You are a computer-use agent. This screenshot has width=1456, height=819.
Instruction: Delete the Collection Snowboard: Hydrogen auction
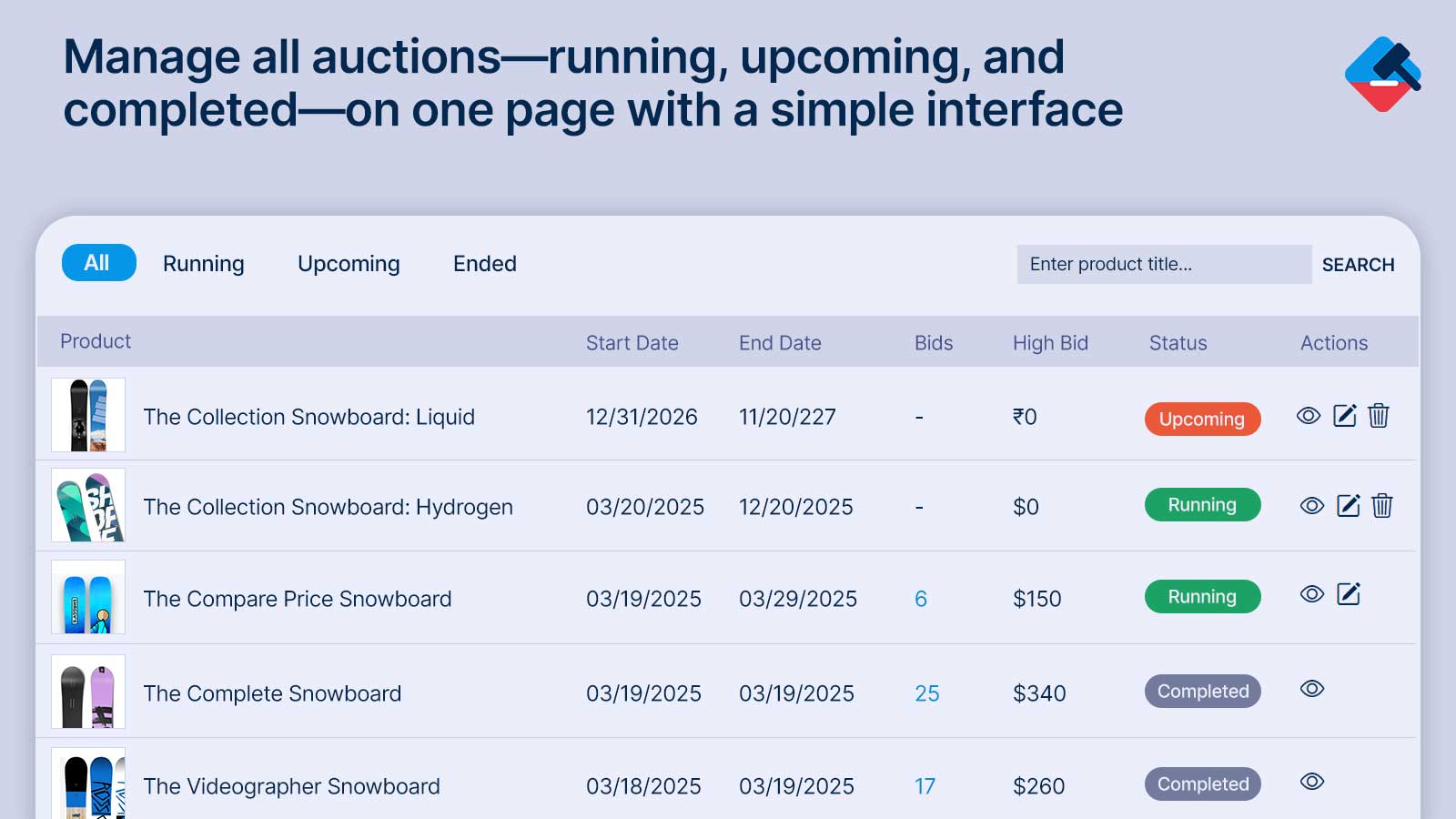(x=1382, y=505)
